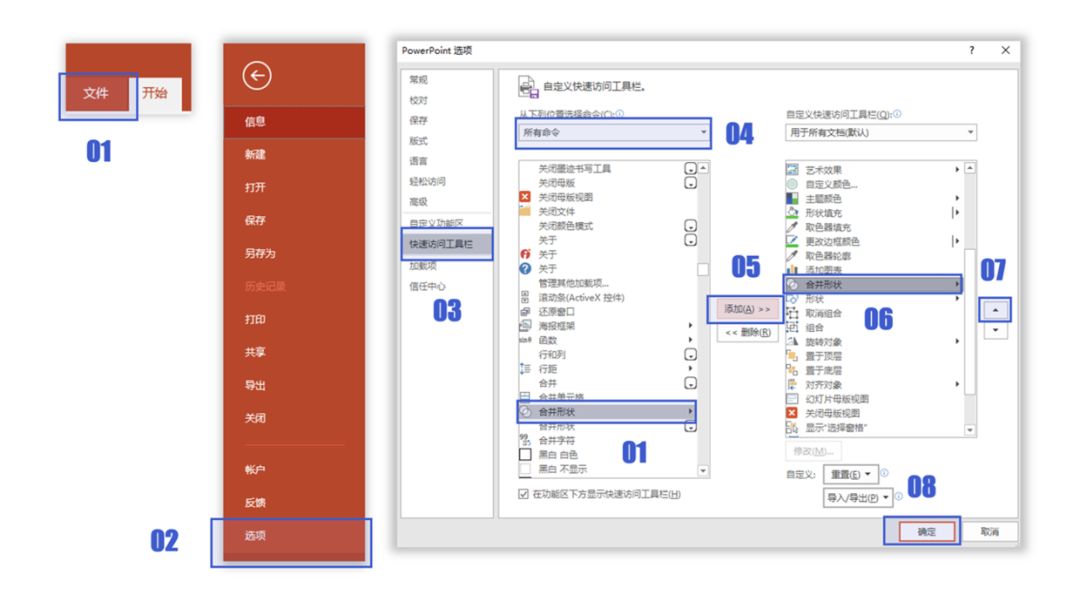Open the 文件 ribbon tab
Image resolution: width=1080 pixels, height=608 pixels.
96,93
